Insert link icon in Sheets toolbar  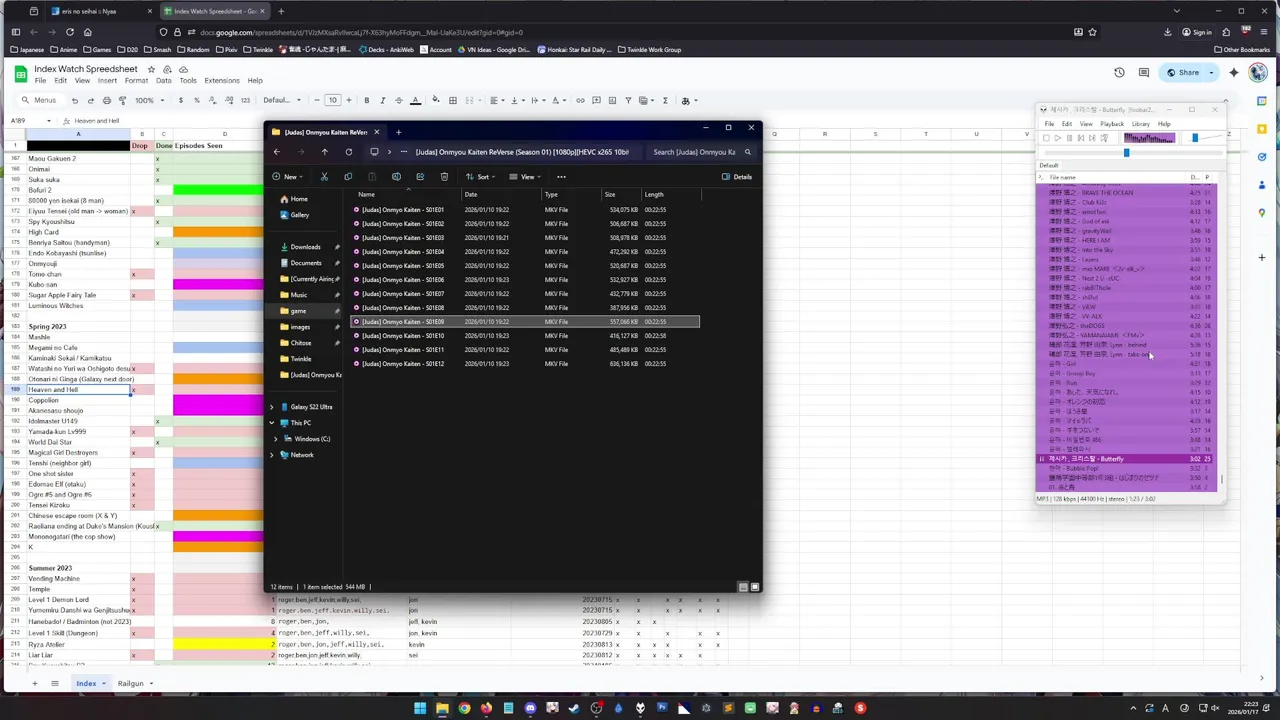coord(580,100)
